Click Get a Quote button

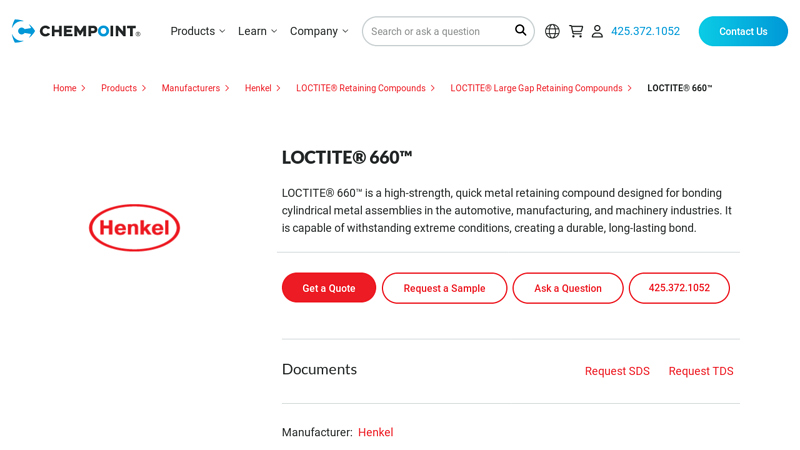(x=329, y=288)
